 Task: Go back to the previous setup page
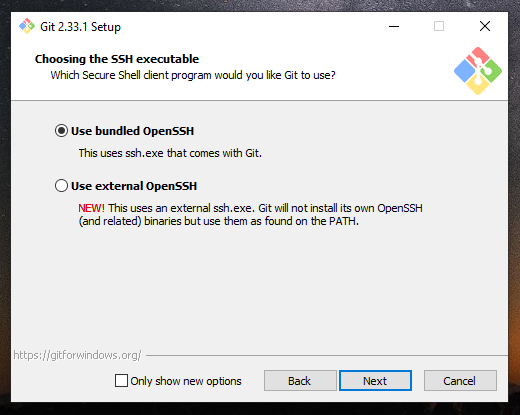[300, 380]
